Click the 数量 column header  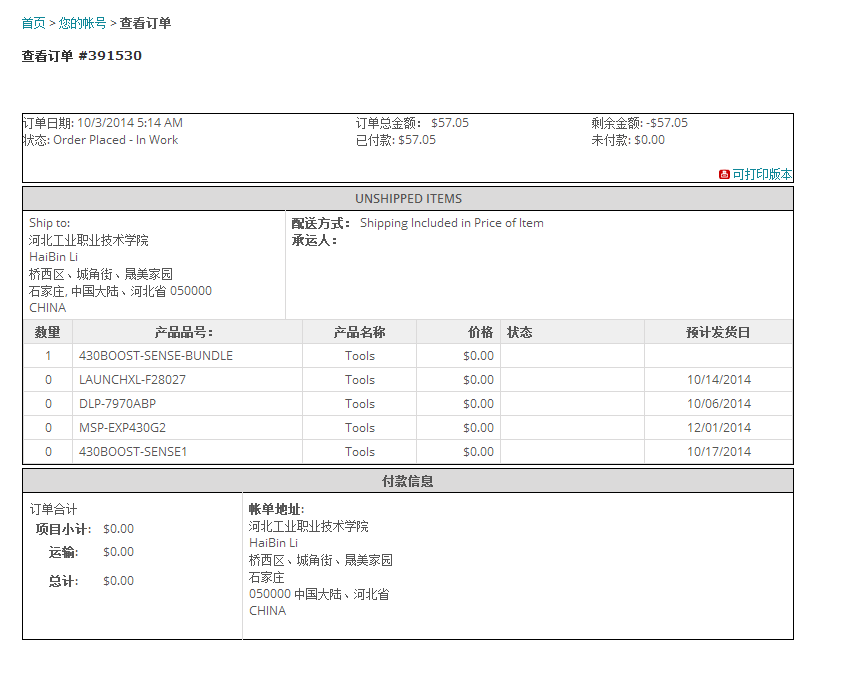coord(48,332)
